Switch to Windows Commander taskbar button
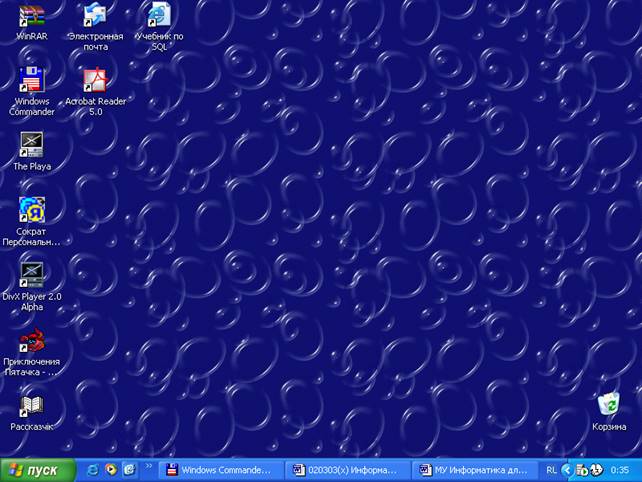 [221, 470]
